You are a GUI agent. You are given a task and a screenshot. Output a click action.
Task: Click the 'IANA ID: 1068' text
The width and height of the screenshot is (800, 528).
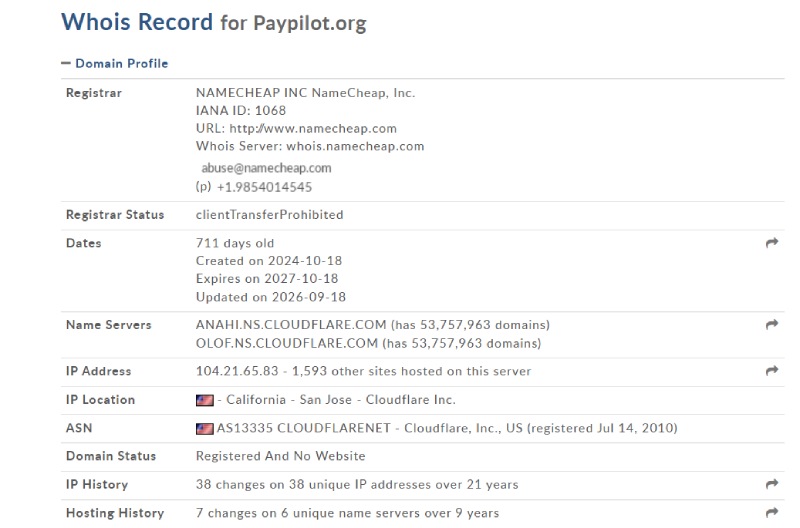click(x=241, y=111)
